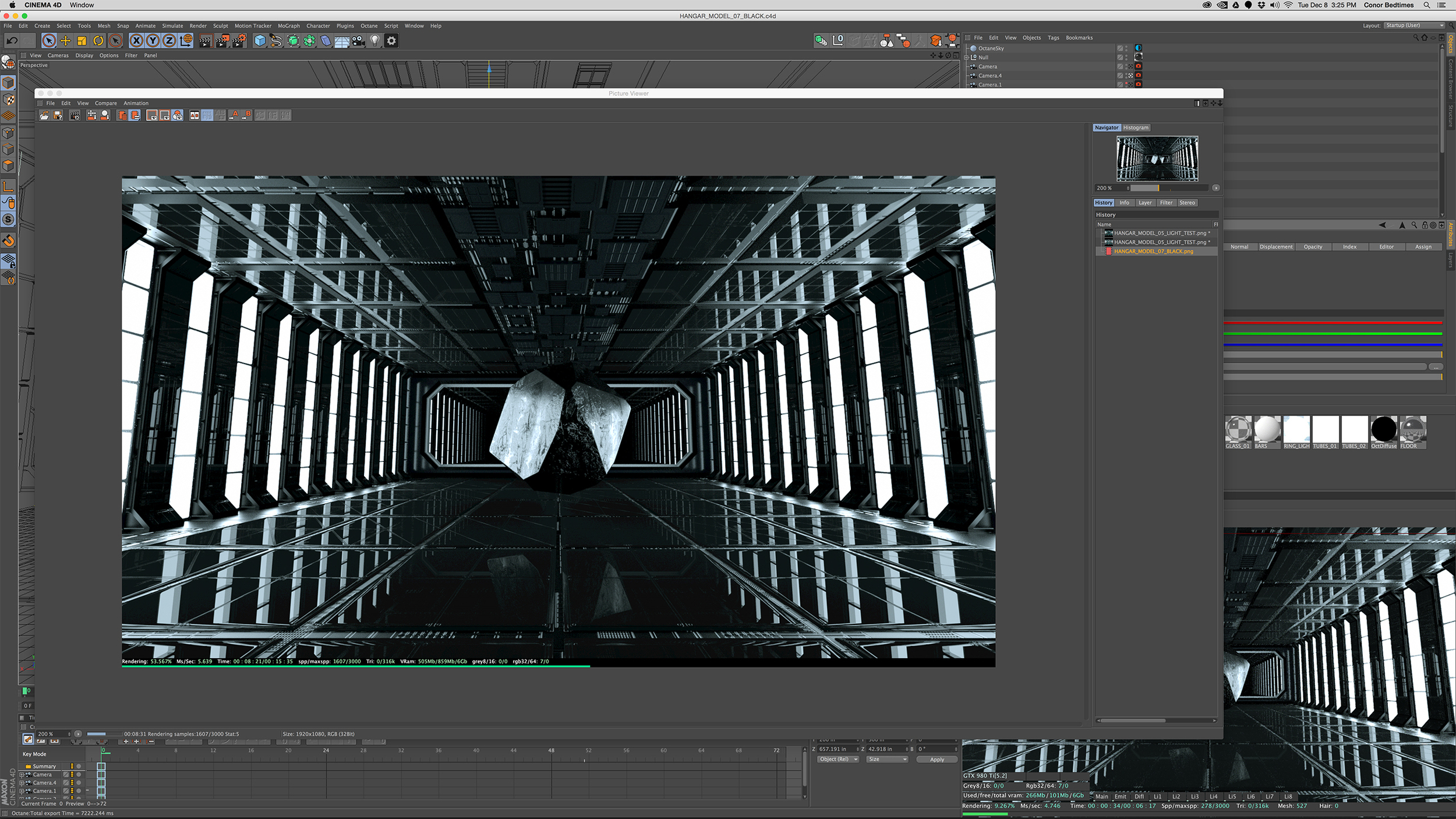Image resolution: width=1456 pixels, height=819 pixels.
Task: Open Cameras menu in viewport
Action: [58, 55]
